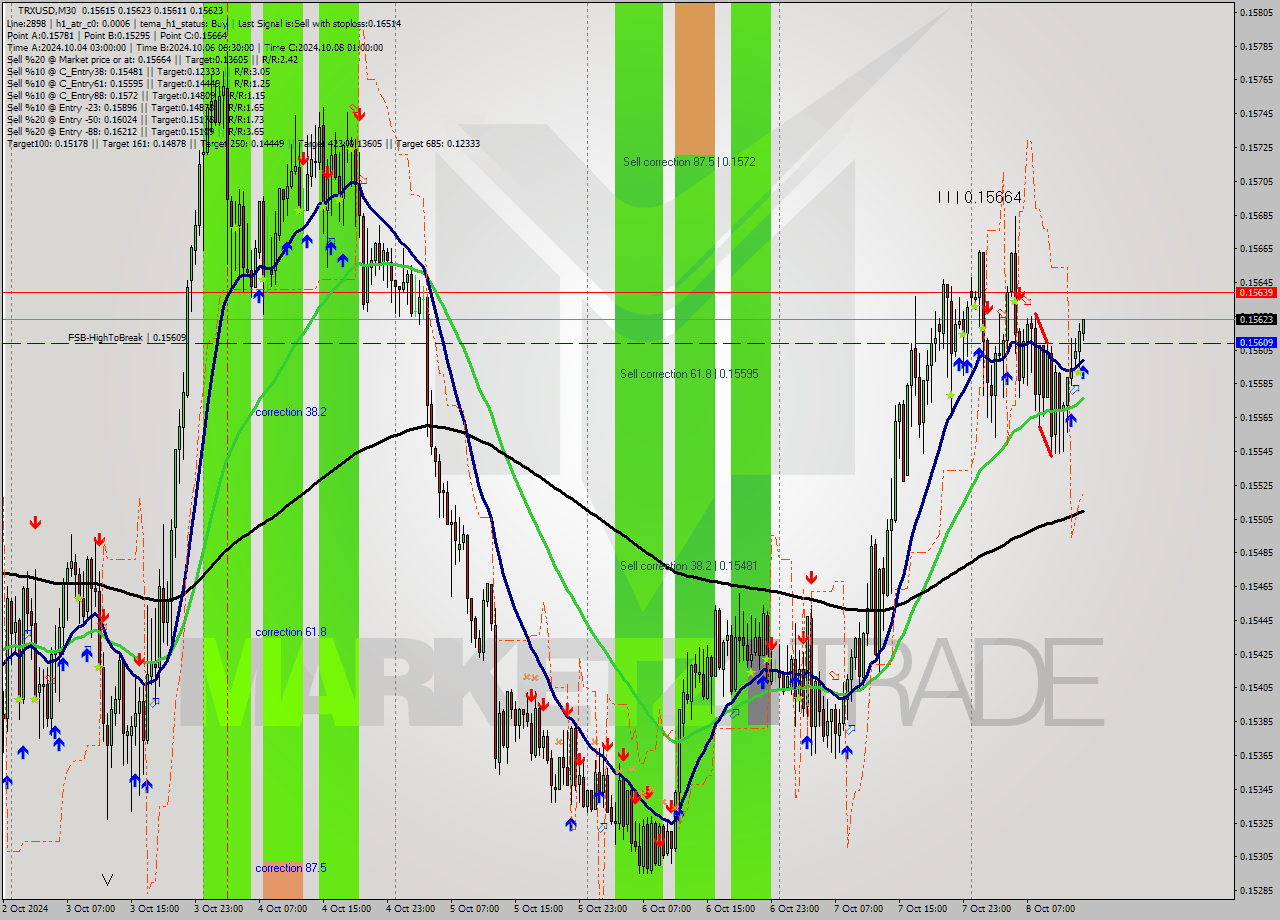Click the '5 Oct 23:00' time axis label
The image size is (1280, 920).
coord(602,909)
